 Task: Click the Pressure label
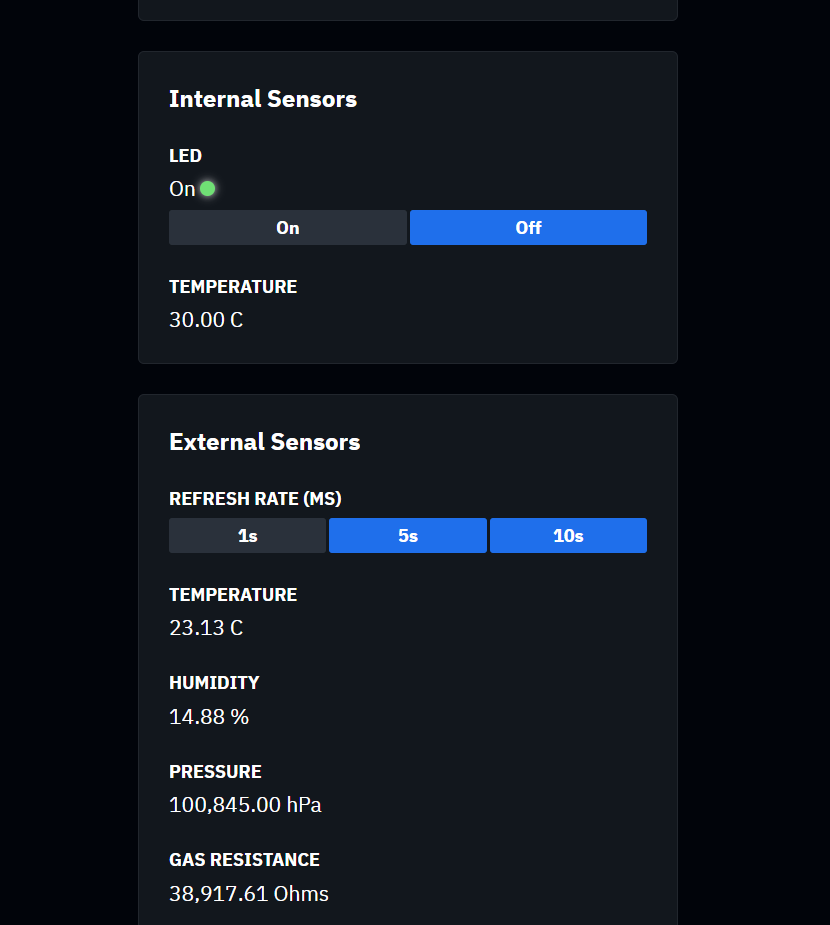[x=215, y=772]
